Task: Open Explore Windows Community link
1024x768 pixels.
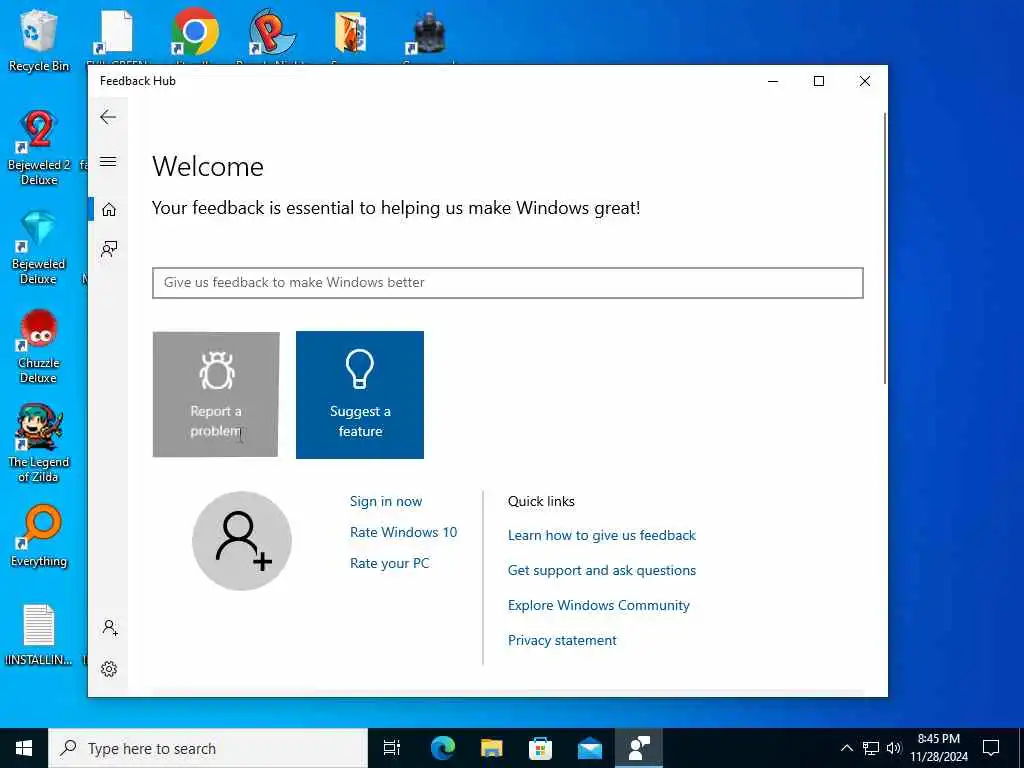Action: [x=598, y=605]
